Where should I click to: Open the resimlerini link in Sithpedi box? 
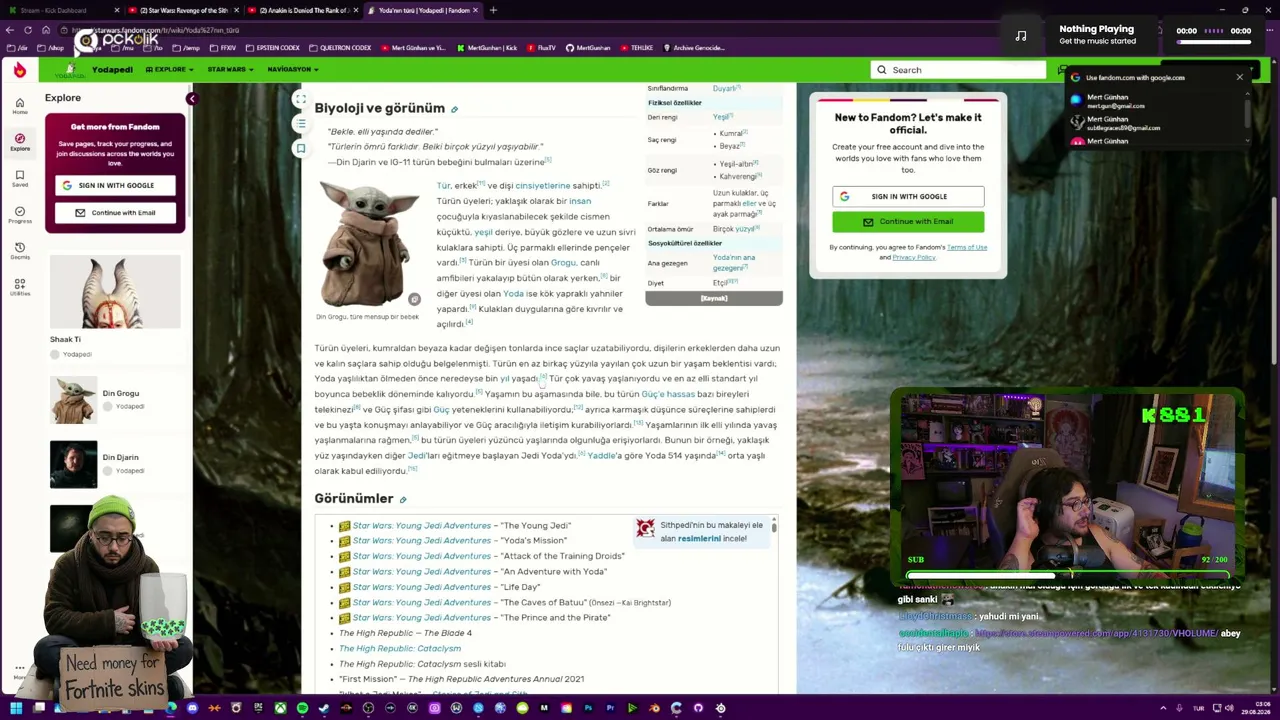point(699,539)
